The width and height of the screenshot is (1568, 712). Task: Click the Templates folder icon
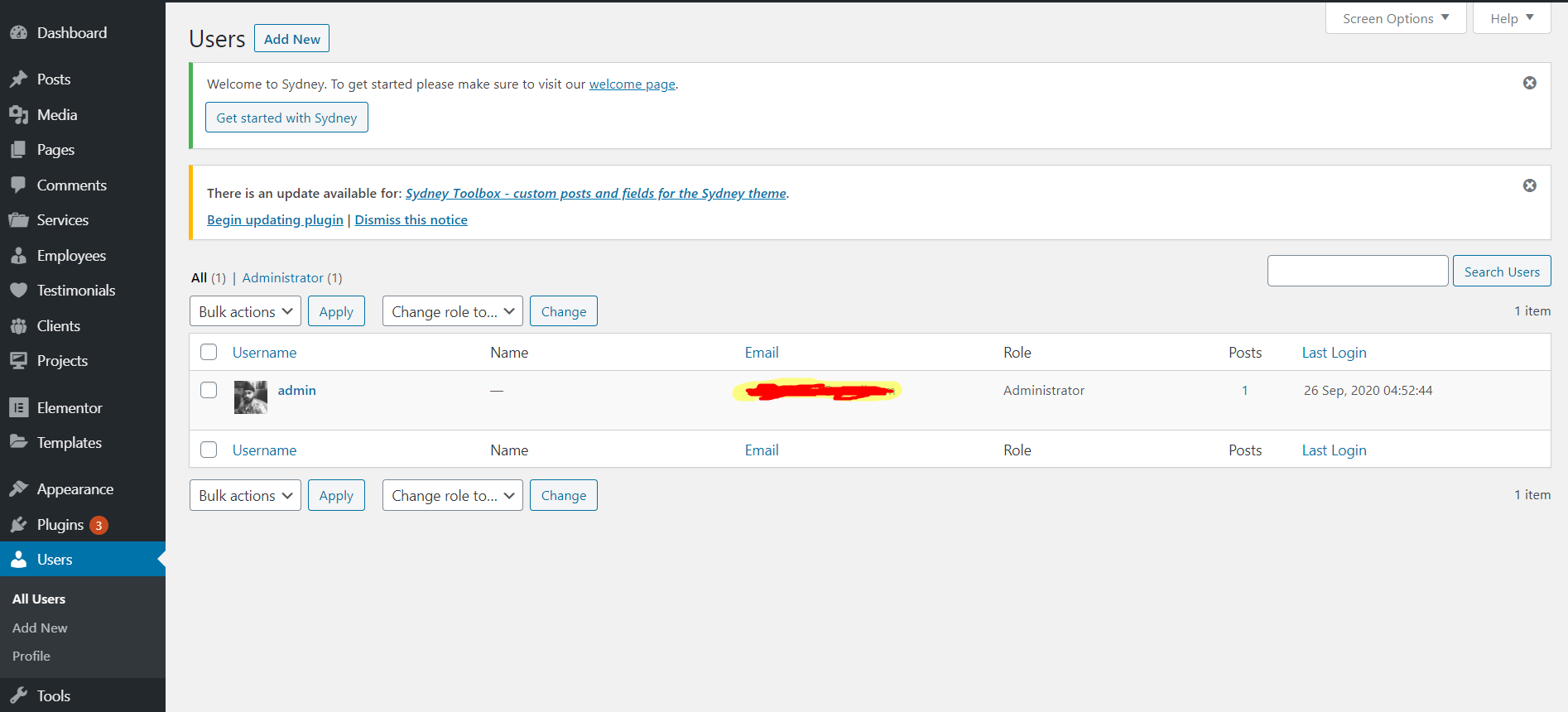(18, 443)
